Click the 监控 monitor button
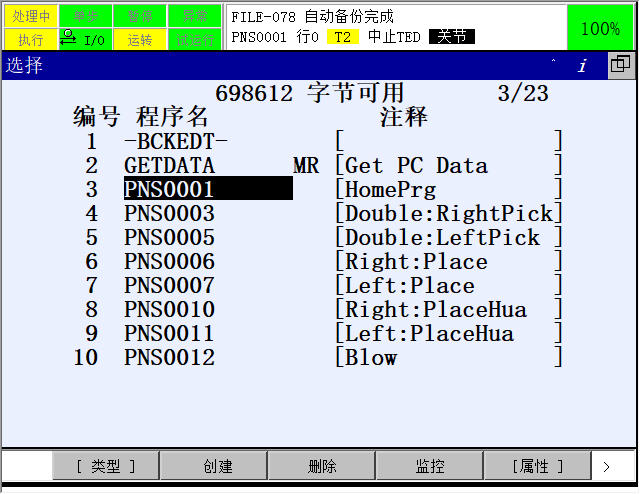 tap(429, 465)
